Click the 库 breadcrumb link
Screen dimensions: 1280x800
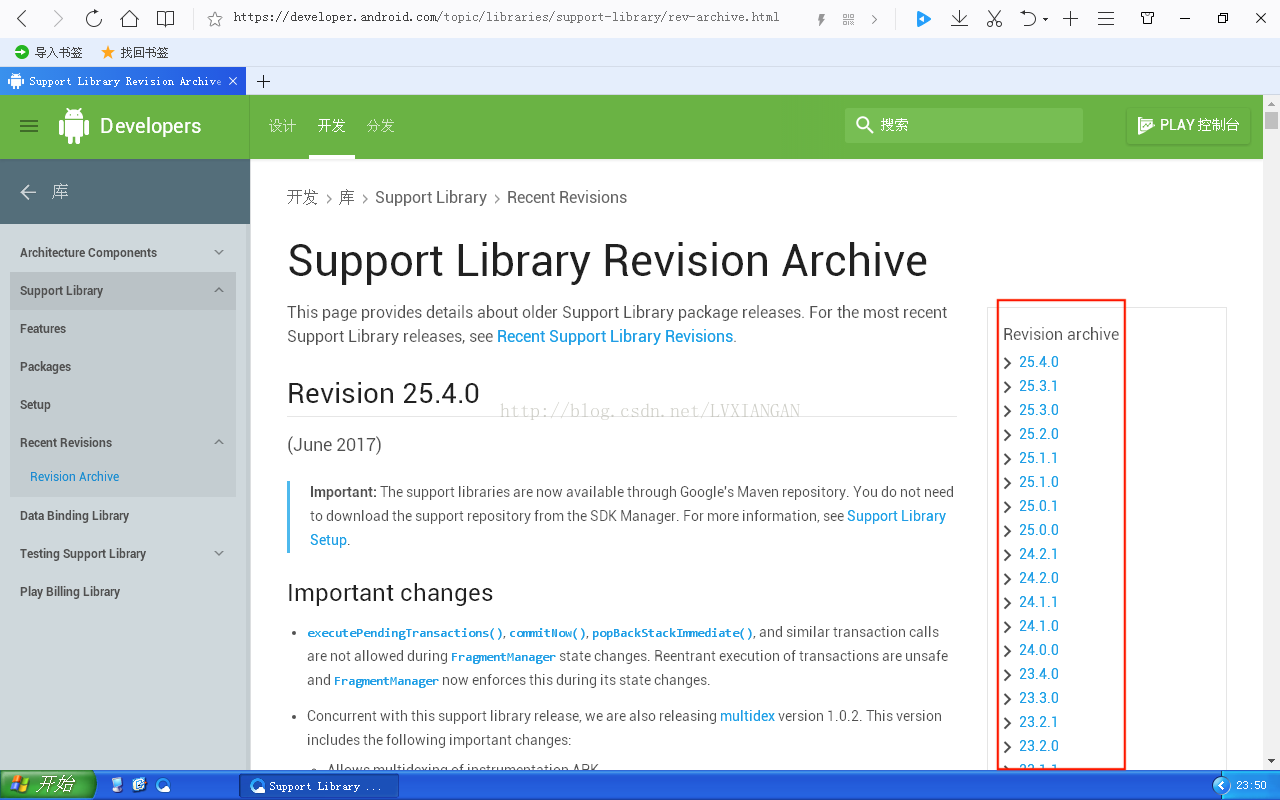(346, 198)
